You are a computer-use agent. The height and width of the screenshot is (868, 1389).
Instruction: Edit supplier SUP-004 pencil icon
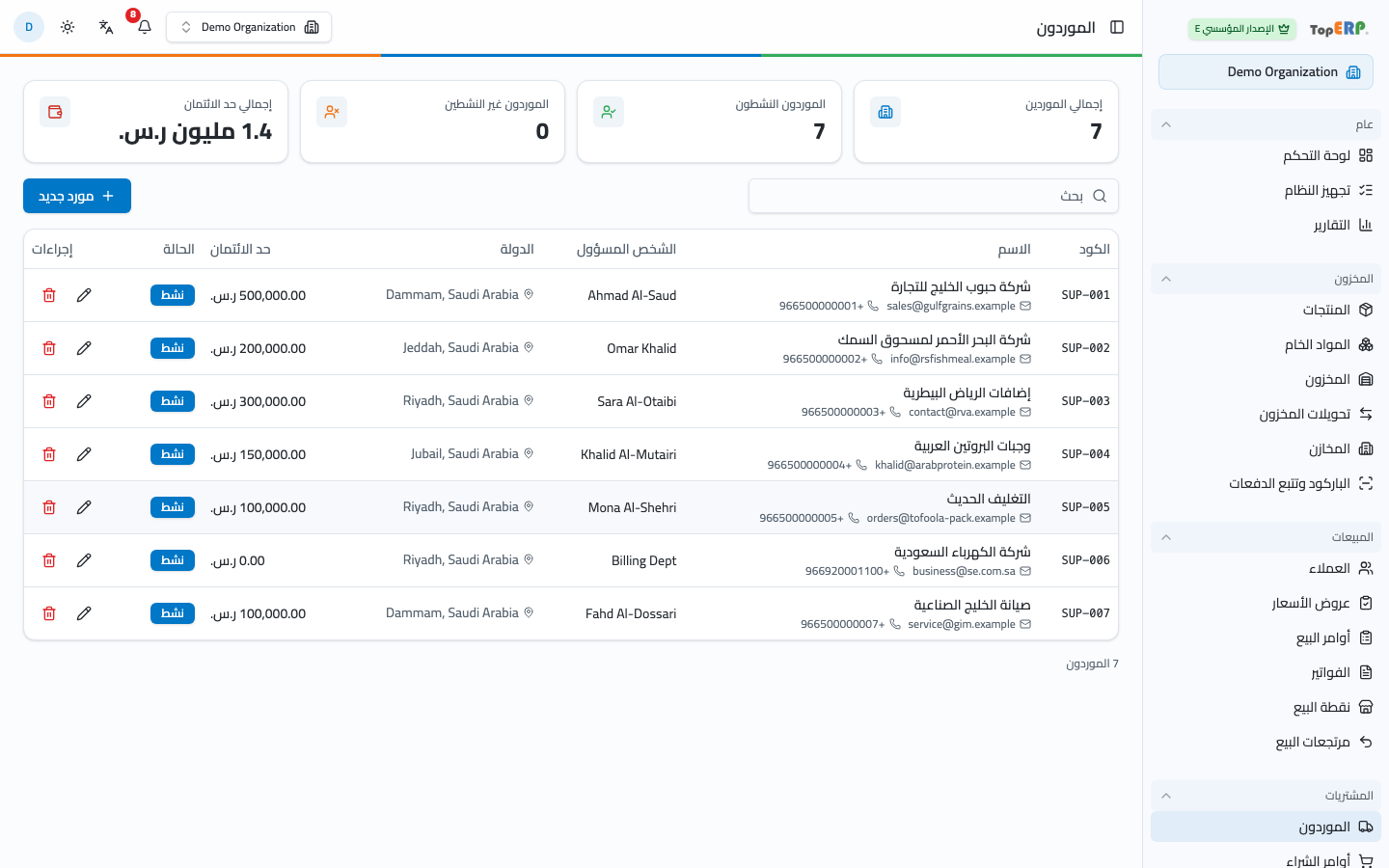(84, 454)
